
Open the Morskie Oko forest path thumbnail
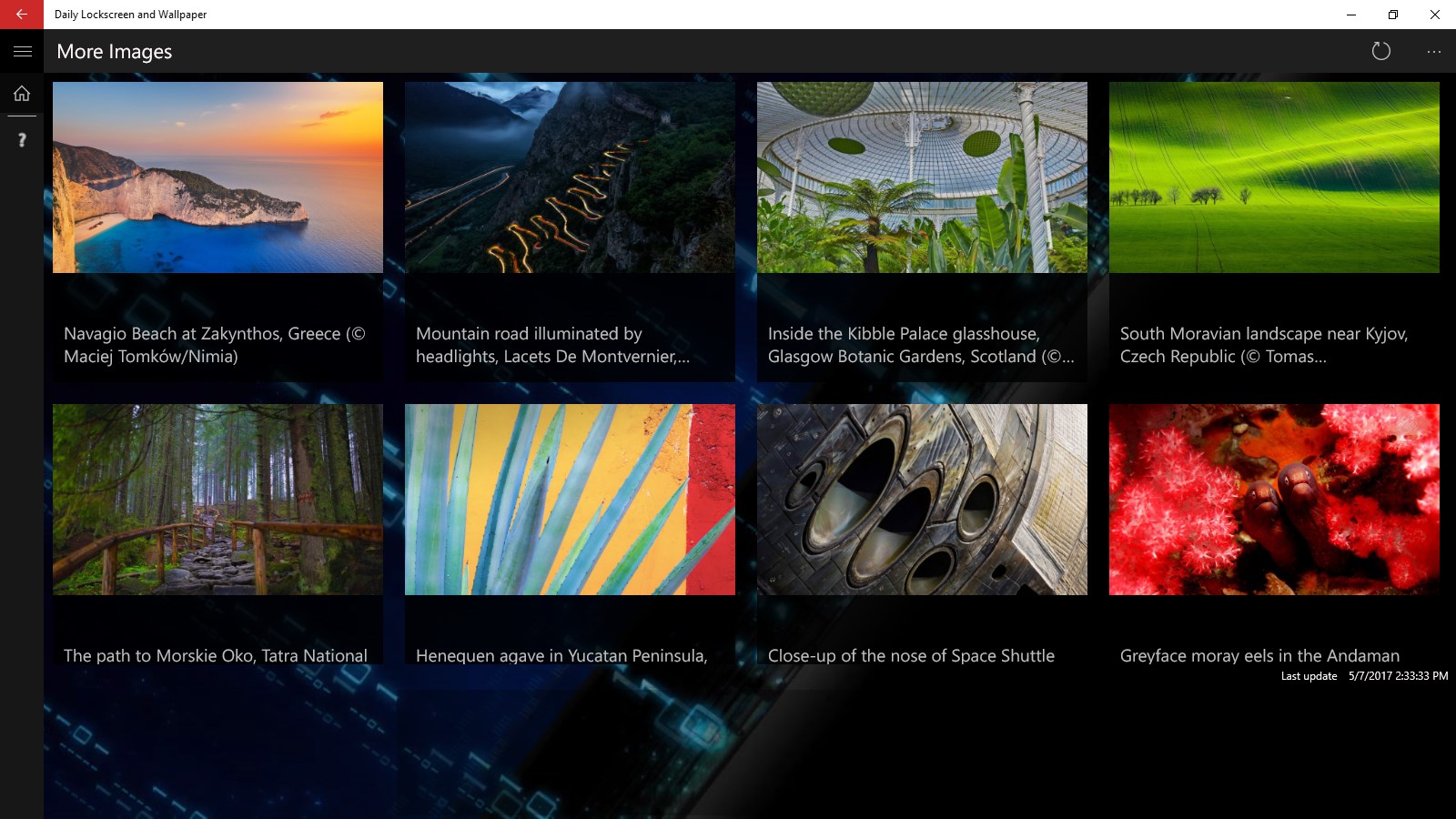(x=217, y=500)
